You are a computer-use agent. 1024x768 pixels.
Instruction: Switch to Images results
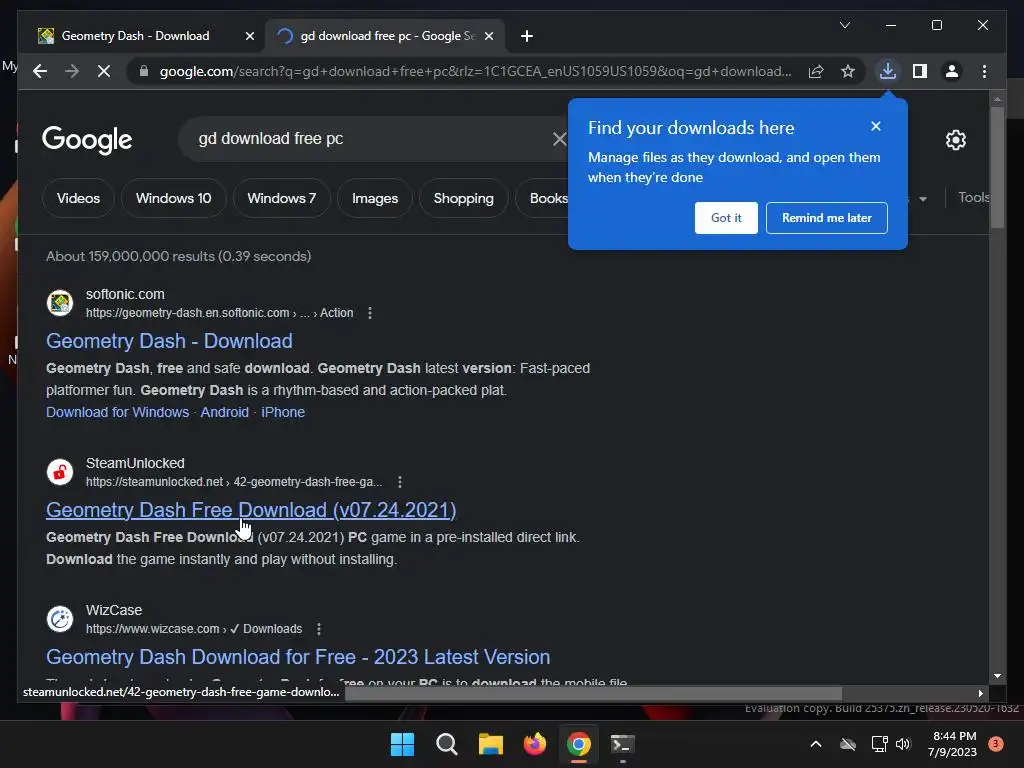pos(375,198)
